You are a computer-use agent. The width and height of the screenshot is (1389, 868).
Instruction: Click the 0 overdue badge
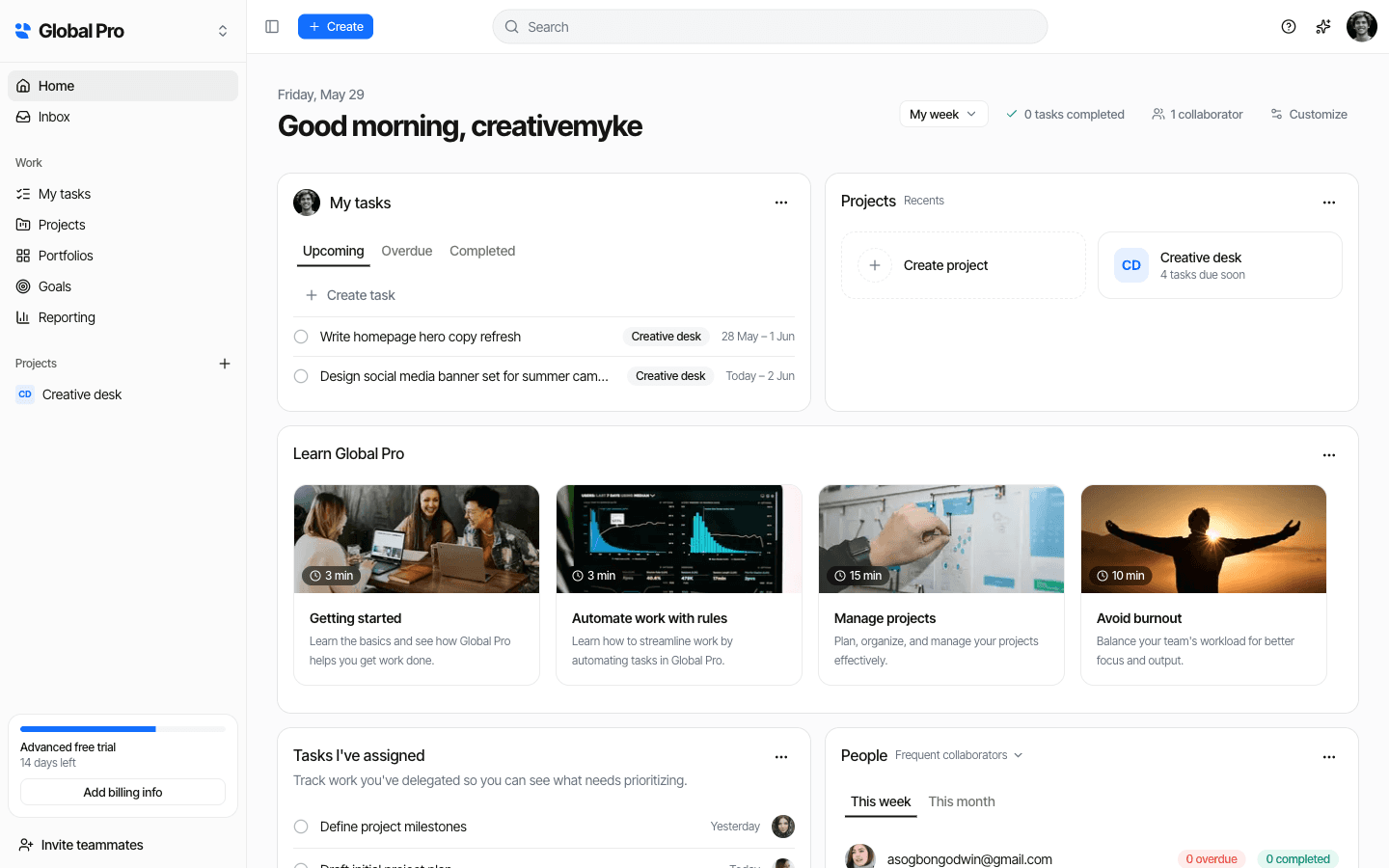[x=1212, y=859]
